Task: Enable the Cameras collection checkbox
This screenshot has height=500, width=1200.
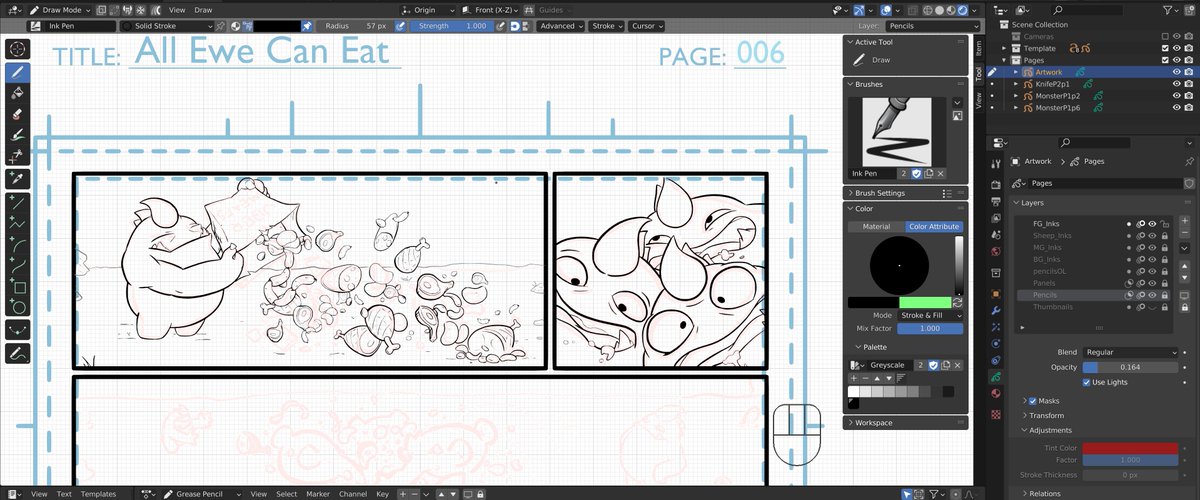Action: click(1165, 36)
